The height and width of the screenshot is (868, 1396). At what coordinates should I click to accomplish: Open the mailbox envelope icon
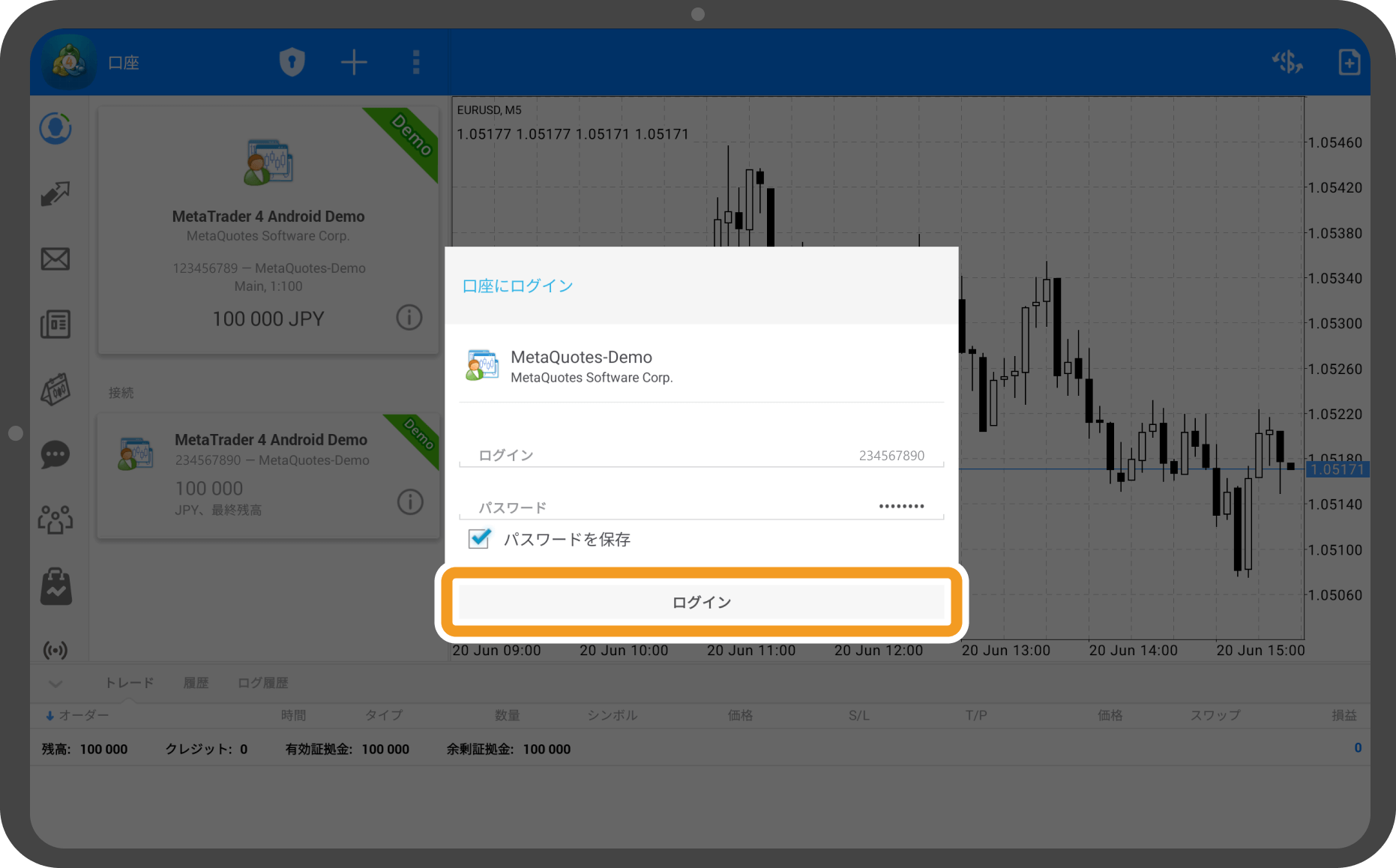point(55,259)
